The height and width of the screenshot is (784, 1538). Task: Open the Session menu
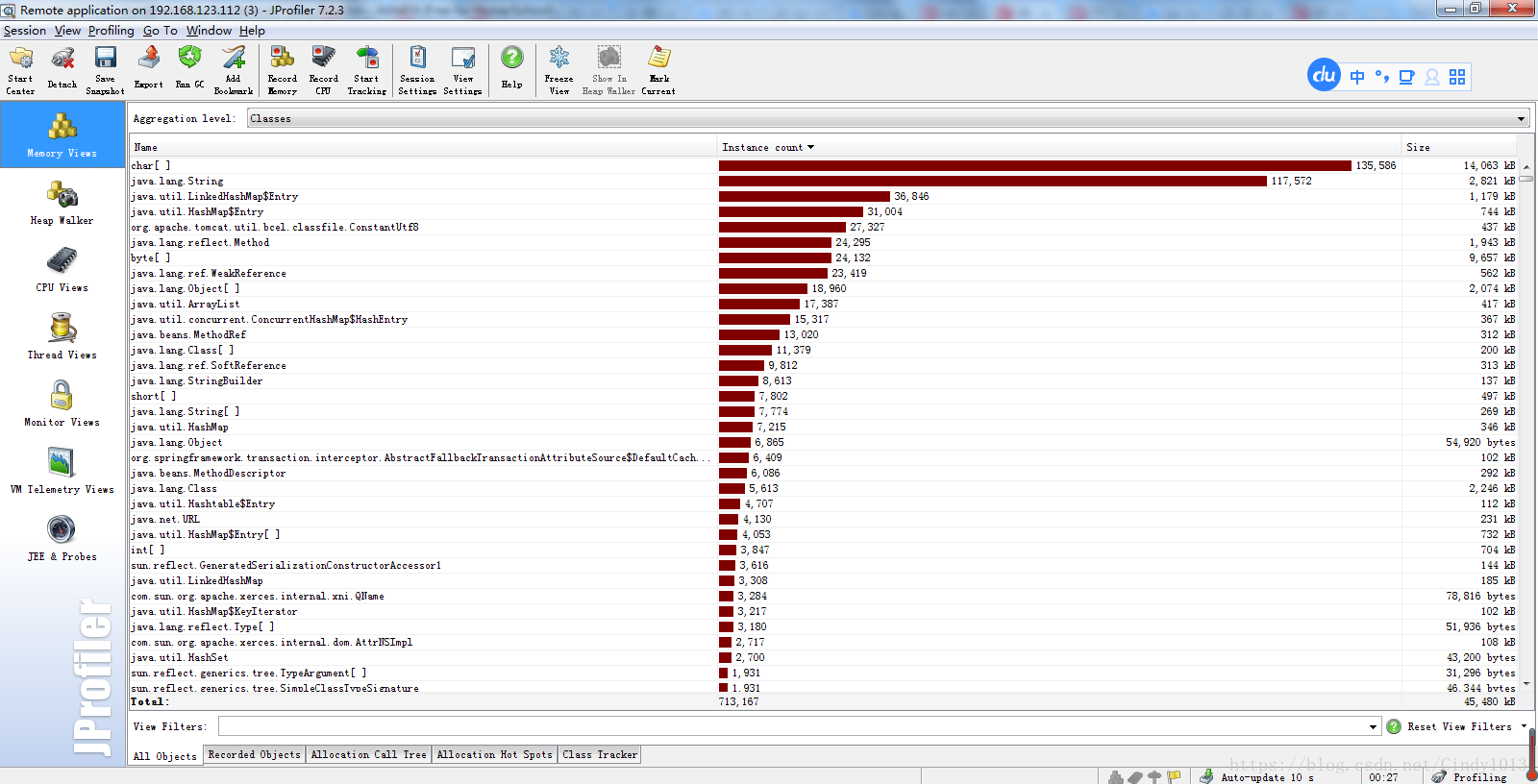(25, 31)
